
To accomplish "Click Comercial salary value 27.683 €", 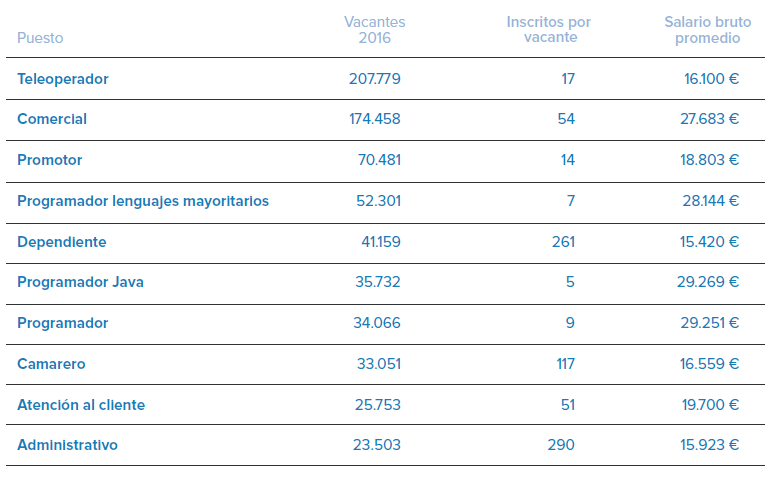I will (x=710, y=119).
